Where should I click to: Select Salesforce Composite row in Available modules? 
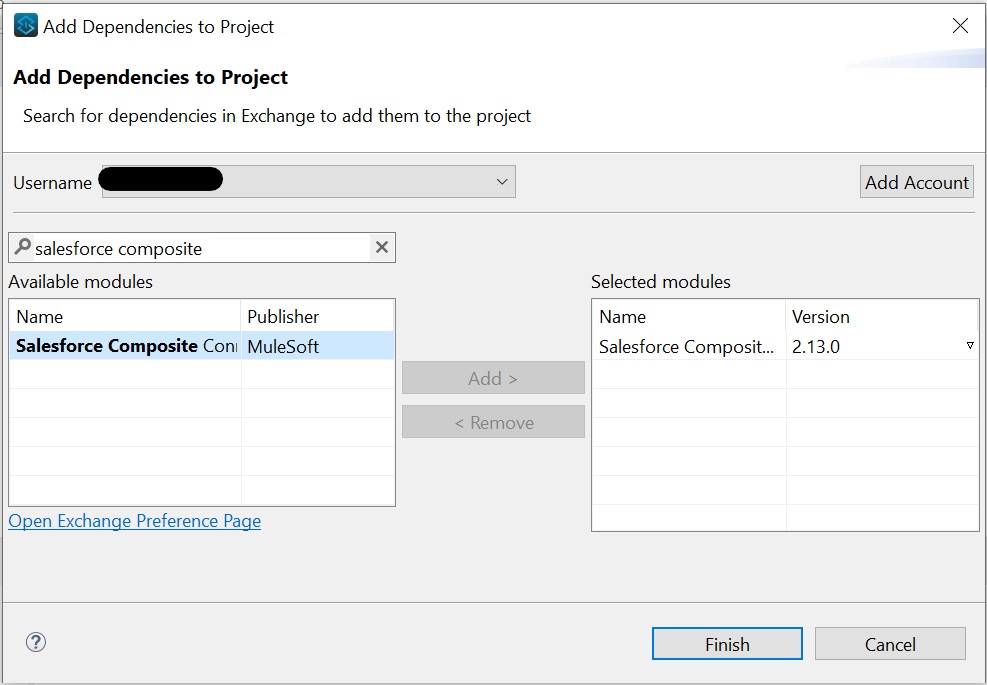point(202,346)
